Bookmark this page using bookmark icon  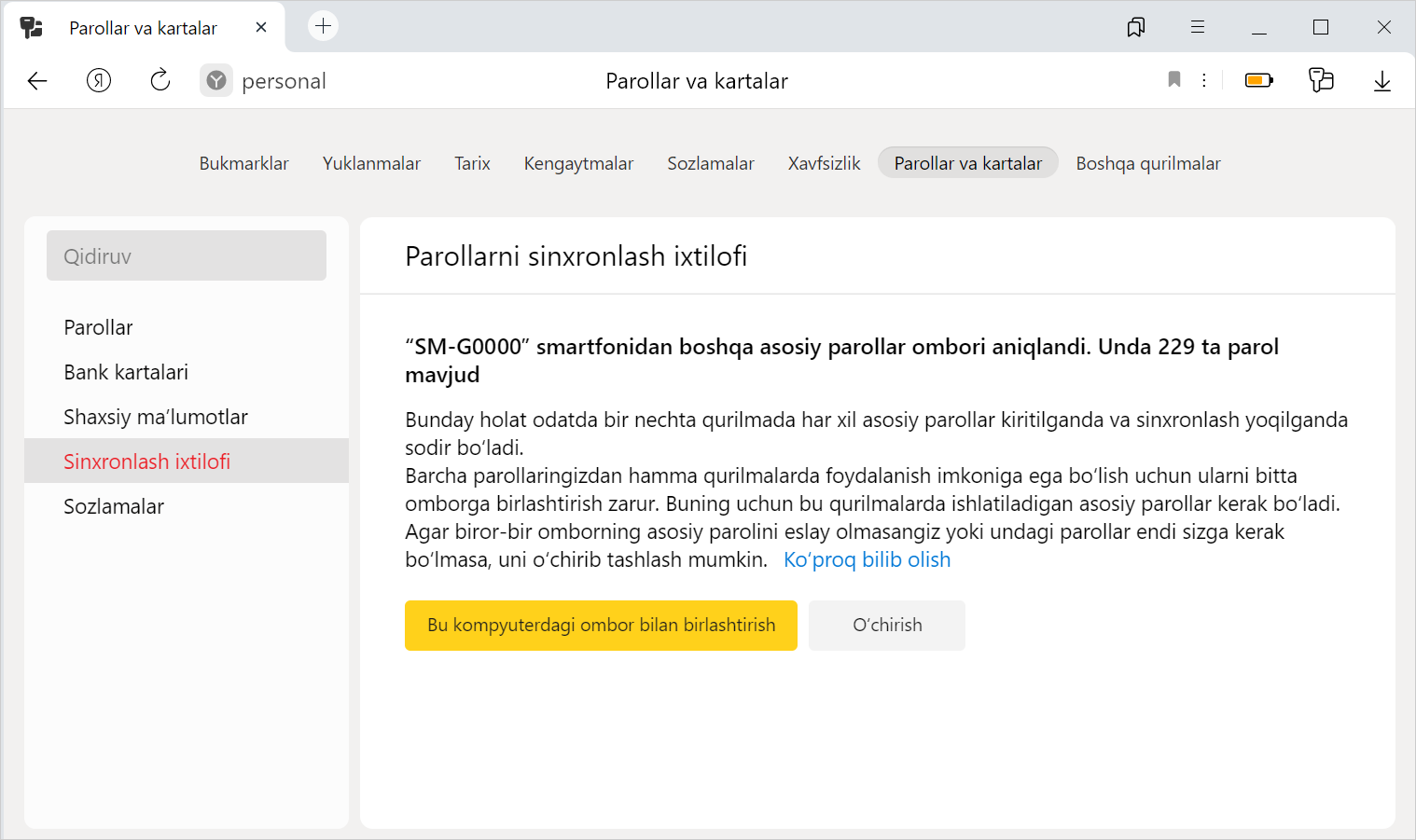[1174, 80]
